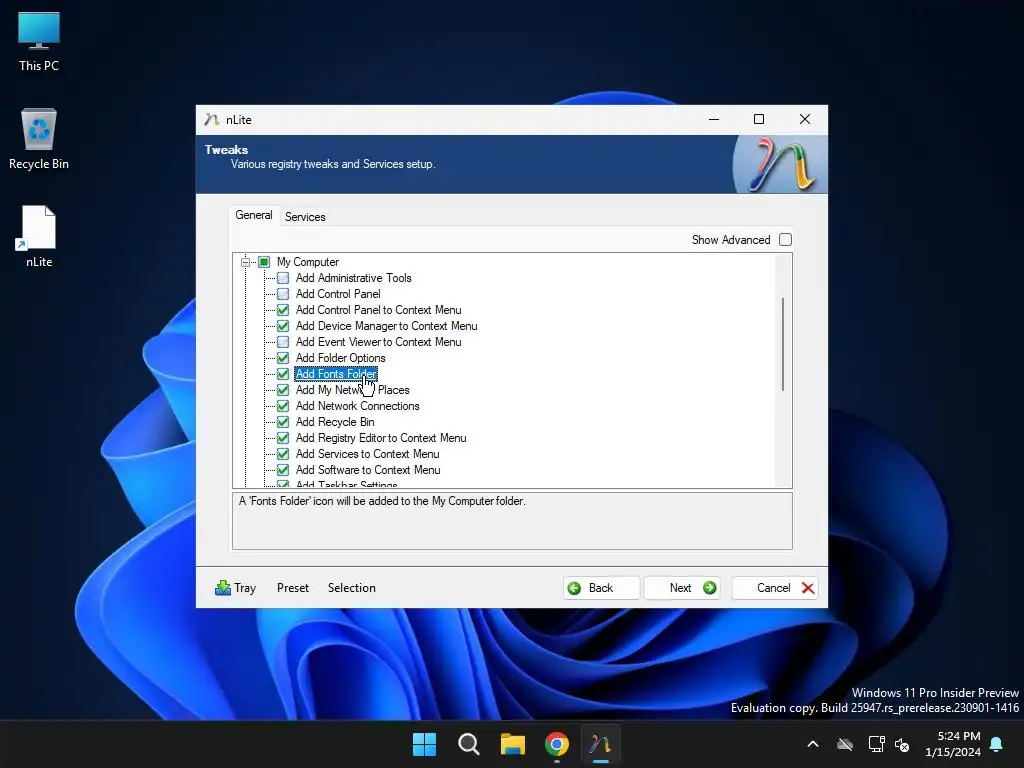Select 'Add Event Viewer to Context Menu' text
The image size is (1024, 768).
pos(378,342)
